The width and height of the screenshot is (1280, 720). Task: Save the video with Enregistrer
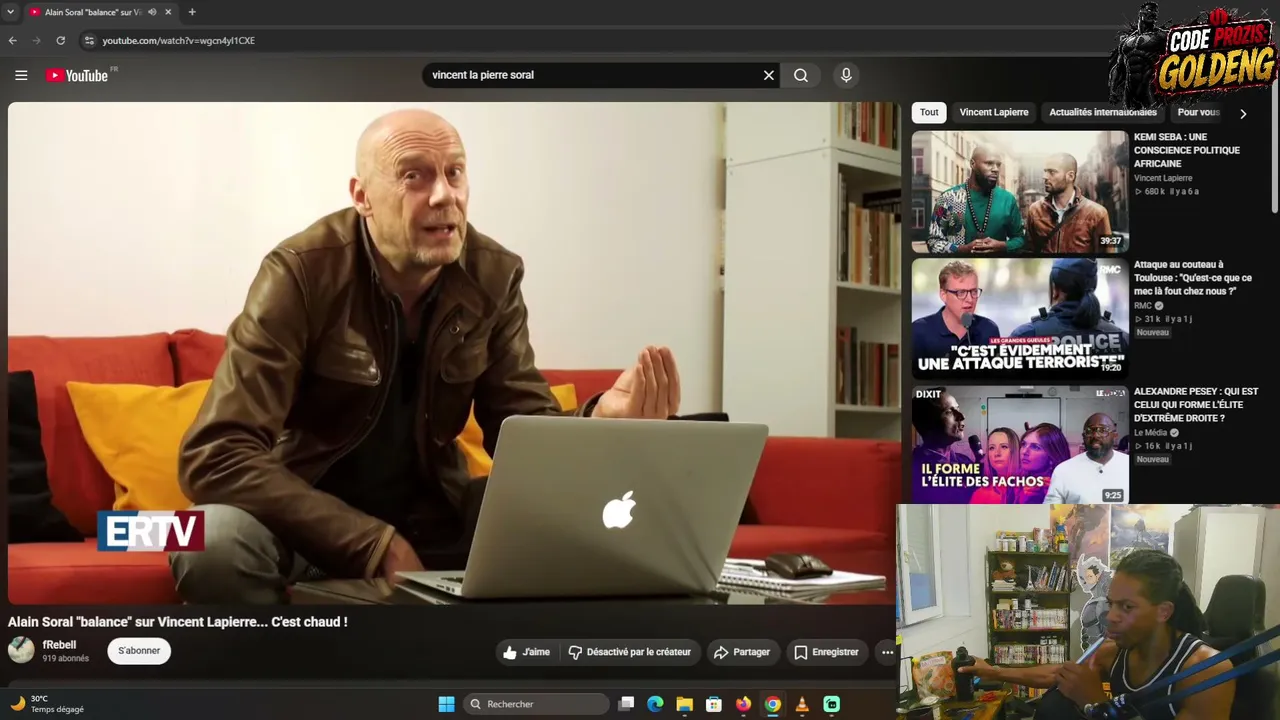(826, 652)
